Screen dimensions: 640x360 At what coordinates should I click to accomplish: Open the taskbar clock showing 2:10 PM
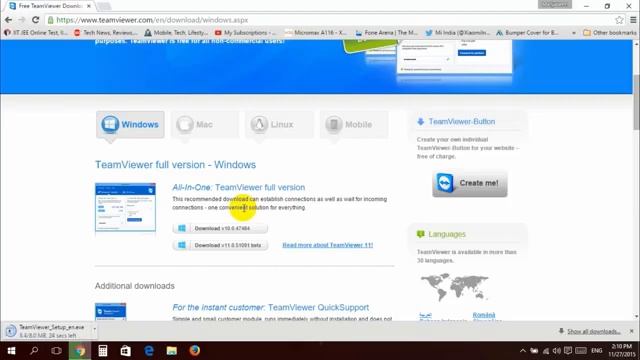622,351
